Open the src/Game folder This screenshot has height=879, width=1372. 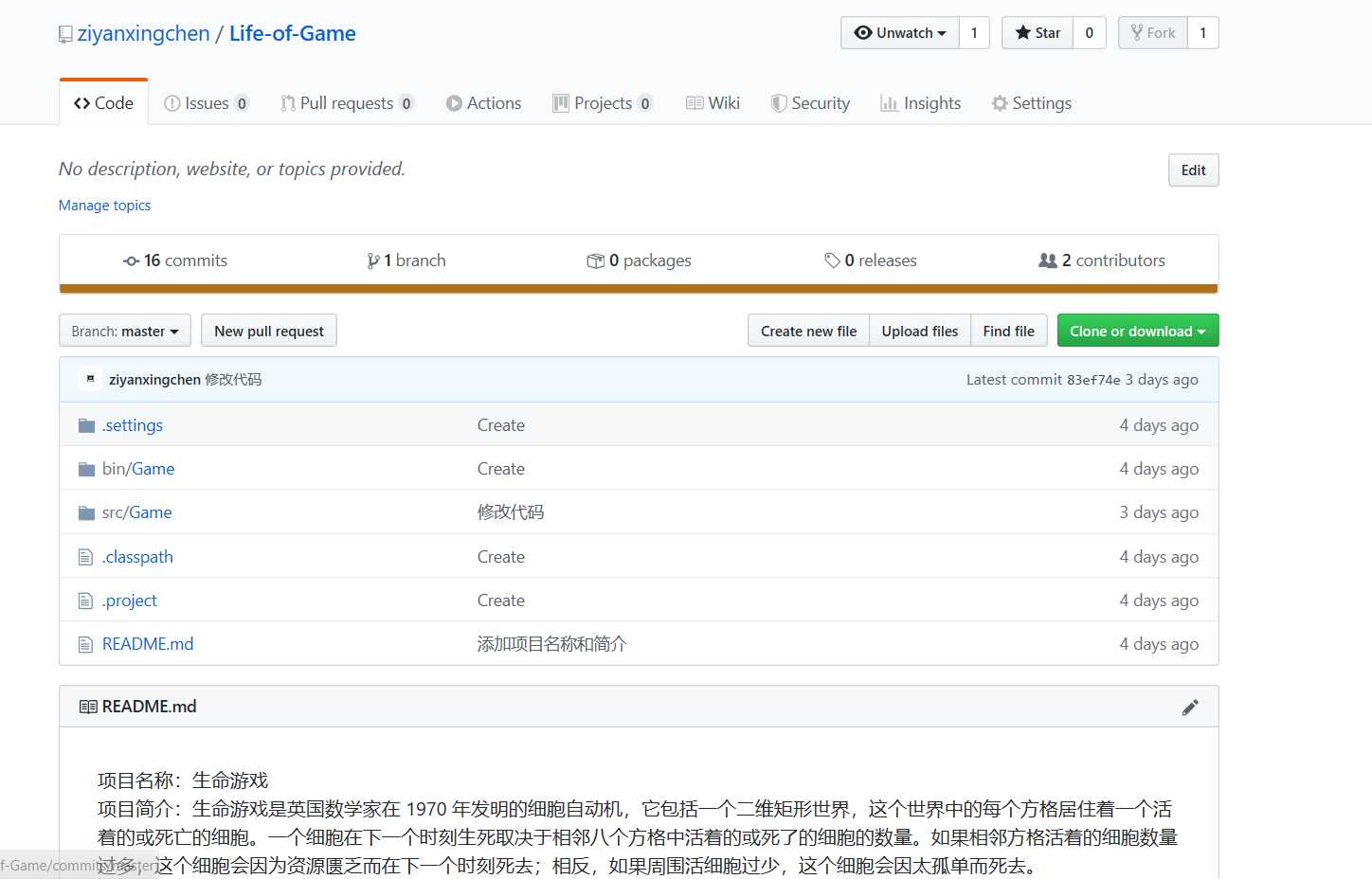pyautogui.click(x=137, y=512)
